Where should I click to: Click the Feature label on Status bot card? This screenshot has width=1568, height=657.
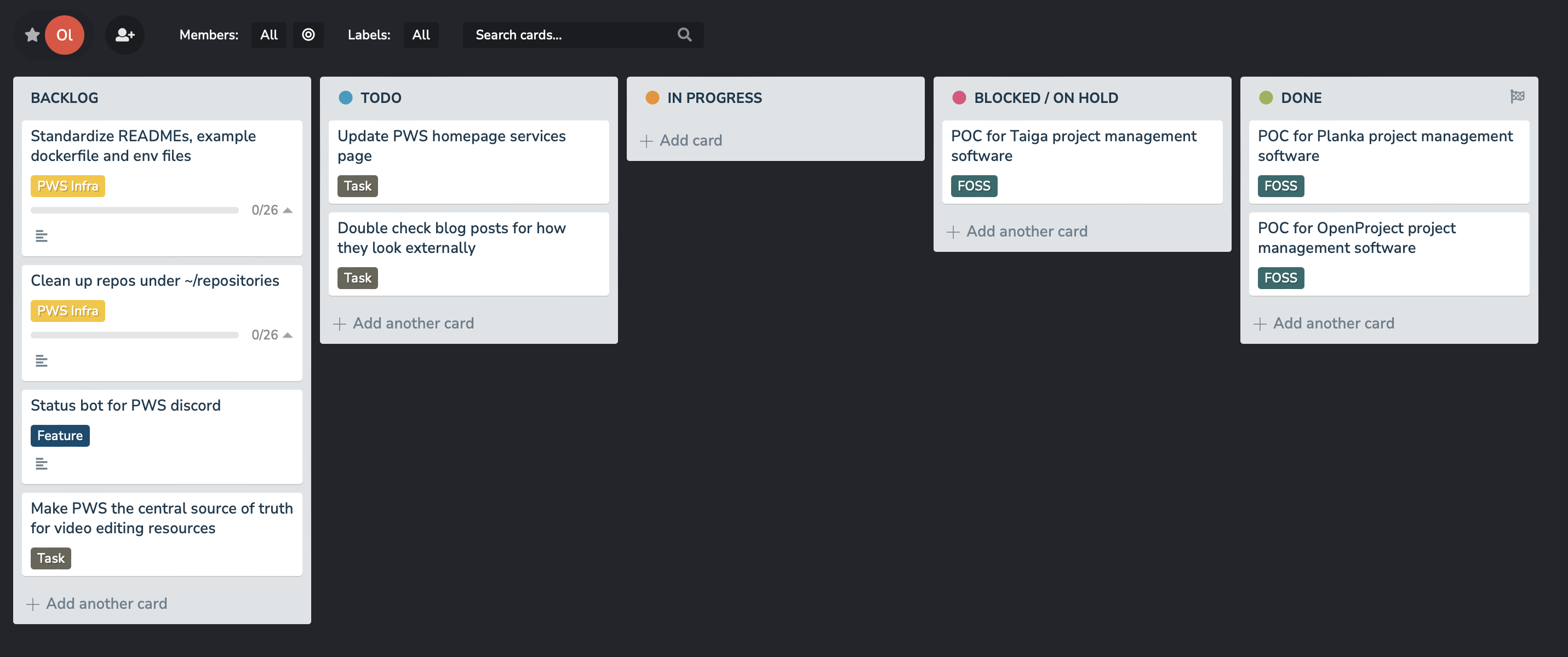coord(60,436)
